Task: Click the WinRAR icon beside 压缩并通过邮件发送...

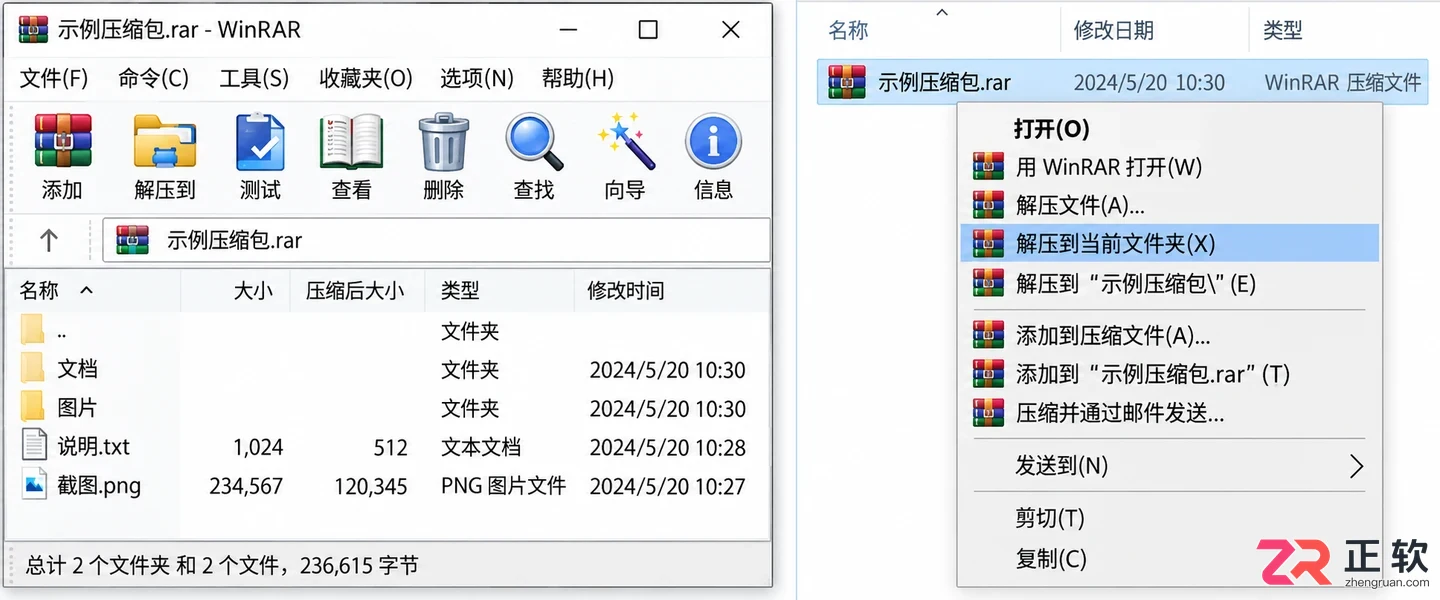Action: pos(988,412)
